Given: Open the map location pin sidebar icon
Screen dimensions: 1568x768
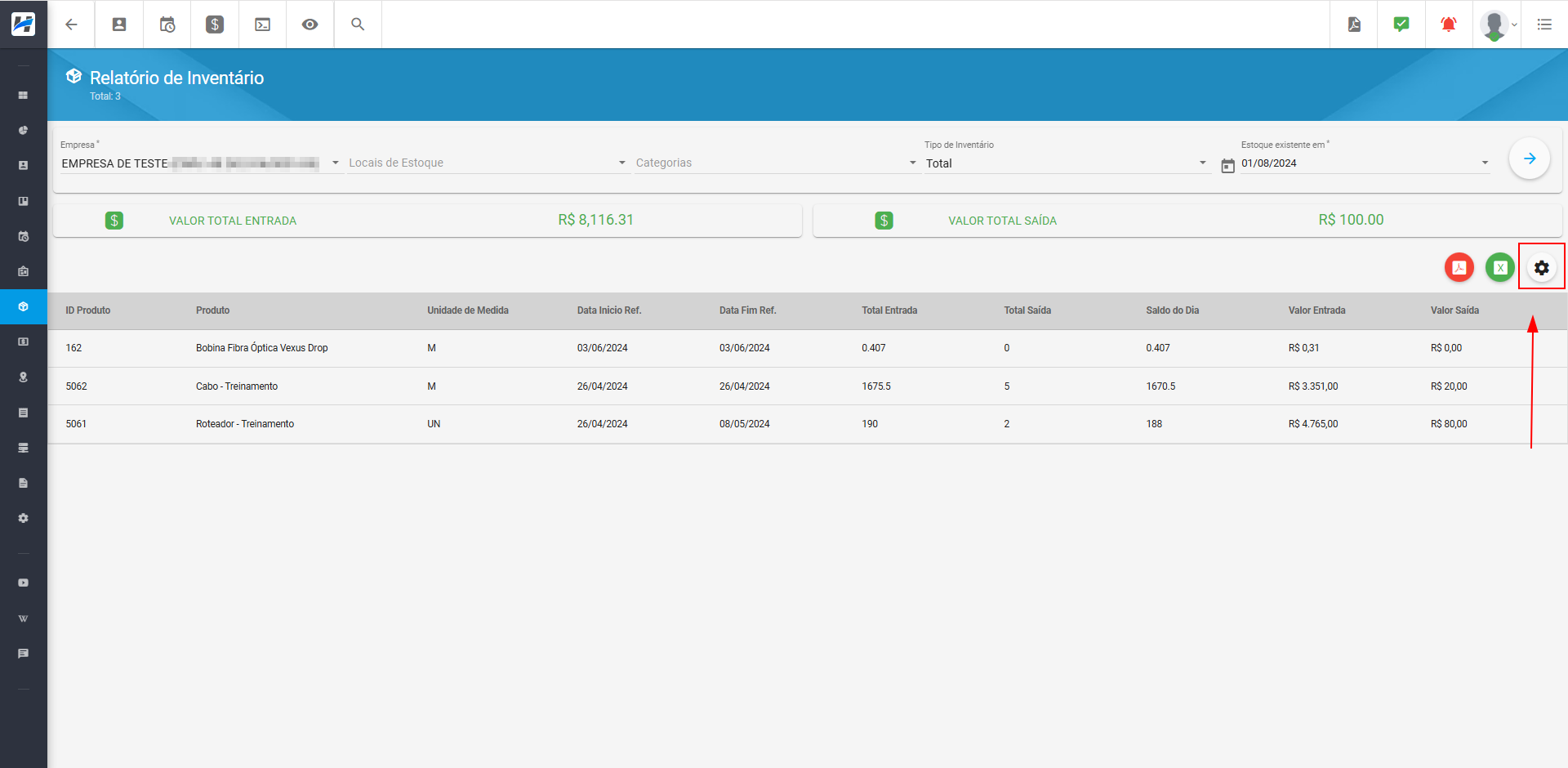Looking at the screenshot, I should coord(24,377).
